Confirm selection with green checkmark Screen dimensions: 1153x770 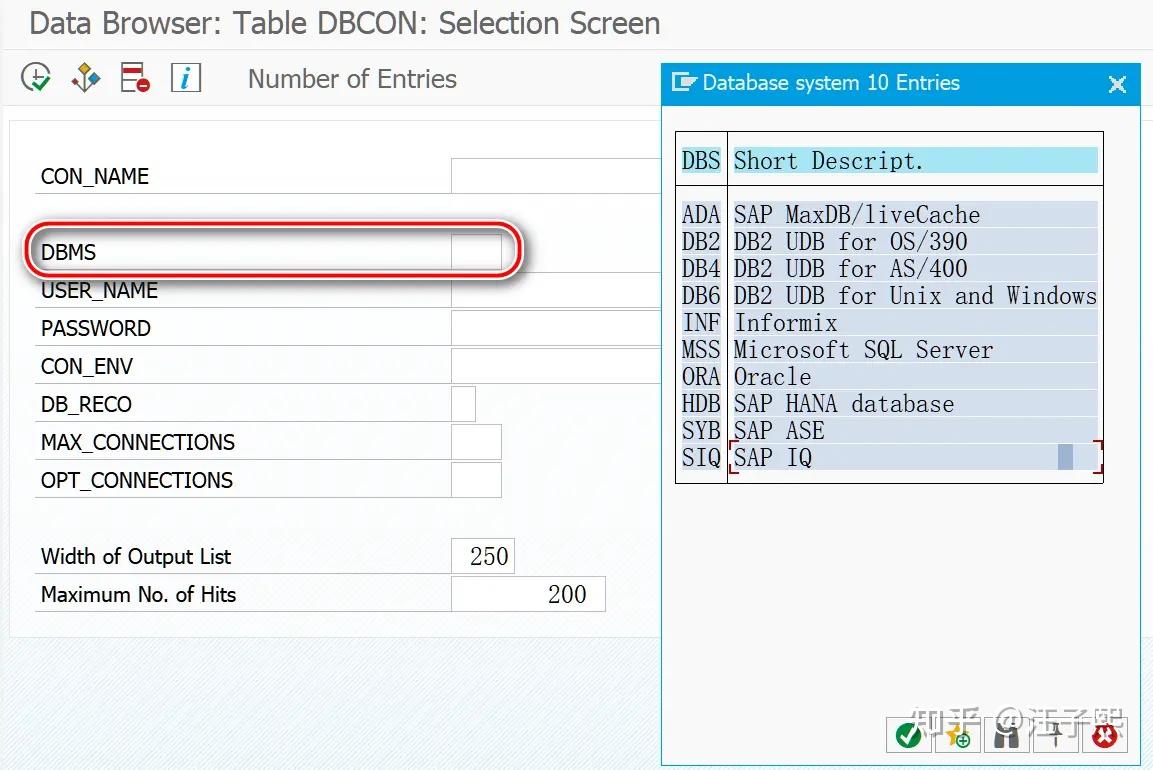click(x=909, y=735)
